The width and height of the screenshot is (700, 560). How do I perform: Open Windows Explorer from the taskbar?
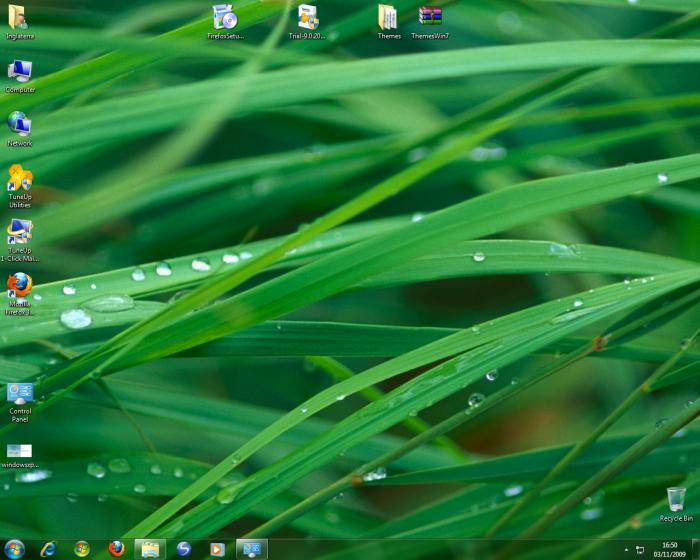pyautogui.click(x=150, y=548)
